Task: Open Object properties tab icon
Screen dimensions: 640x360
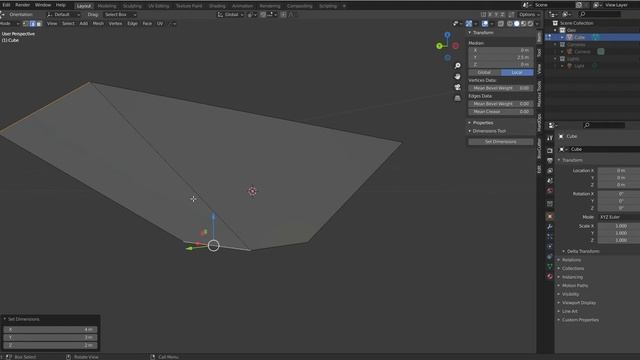Action: (x=550, y=216)
